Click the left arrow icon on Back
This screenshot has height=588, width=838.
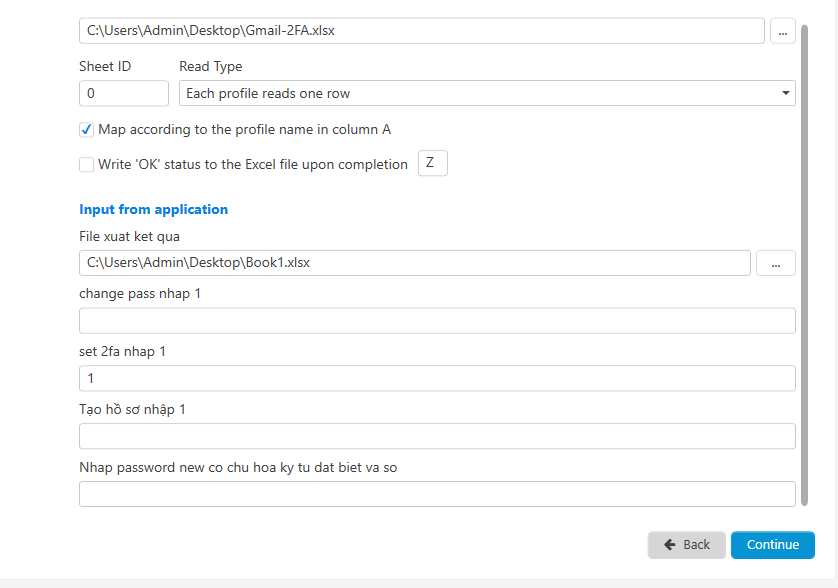coord(670,545)
